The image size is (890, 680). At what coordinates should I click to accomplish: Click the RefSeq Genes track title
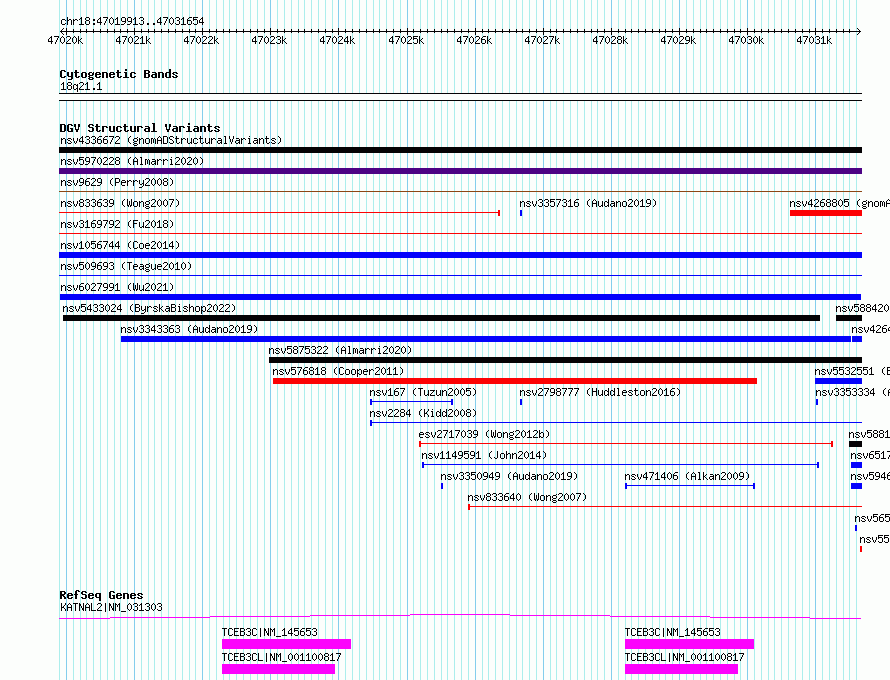101,595
